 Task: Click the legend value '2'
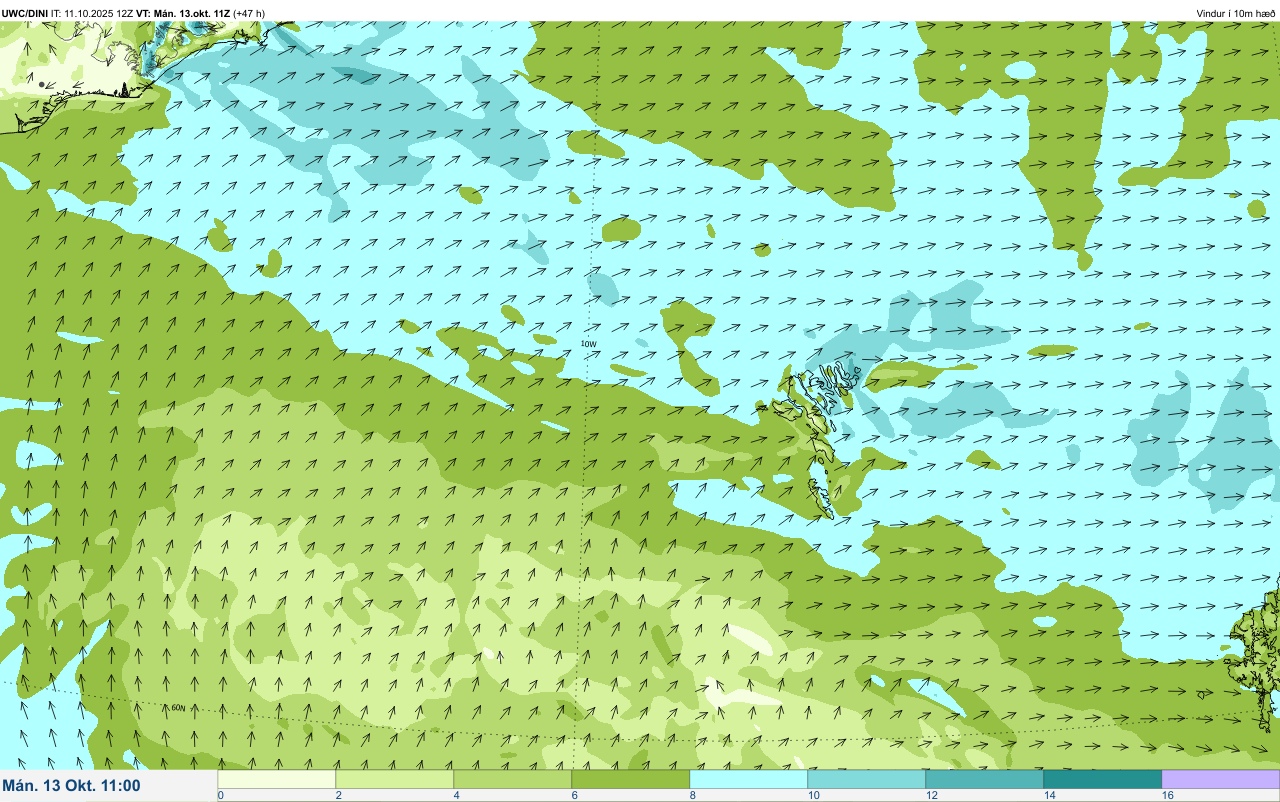[338, 795]
